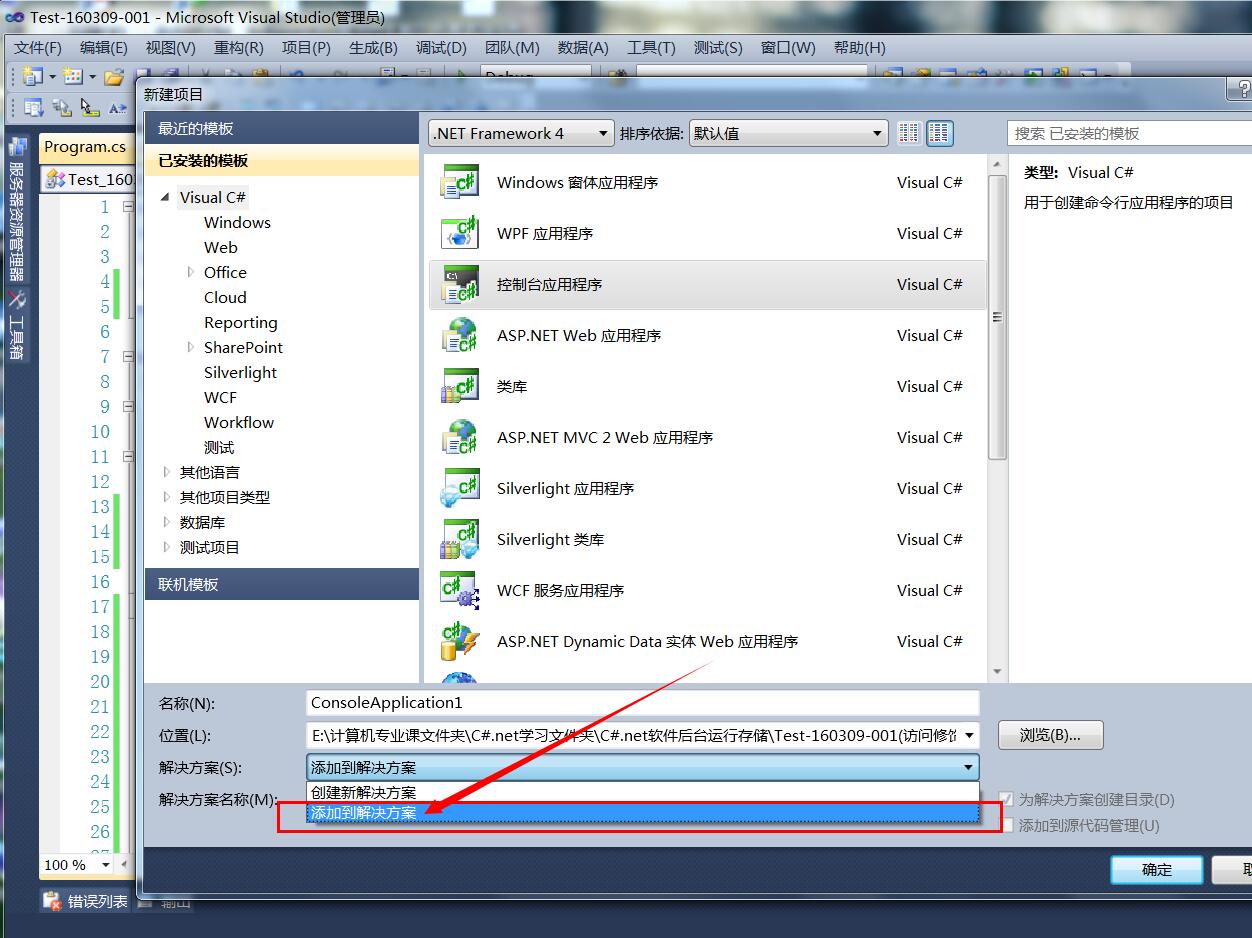
Task: Expand the SharePoint tree node
Action: (190, 347)
